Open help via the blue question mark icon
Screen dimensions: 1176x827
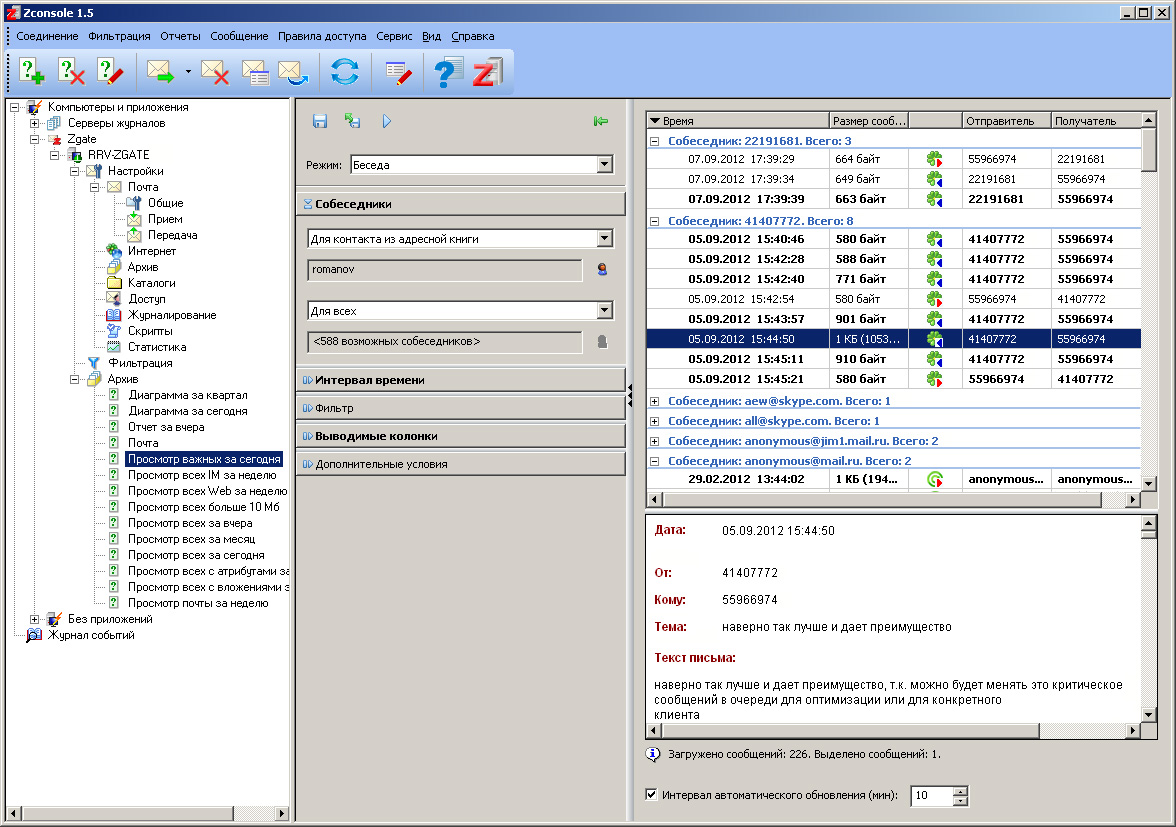(448, 72)
